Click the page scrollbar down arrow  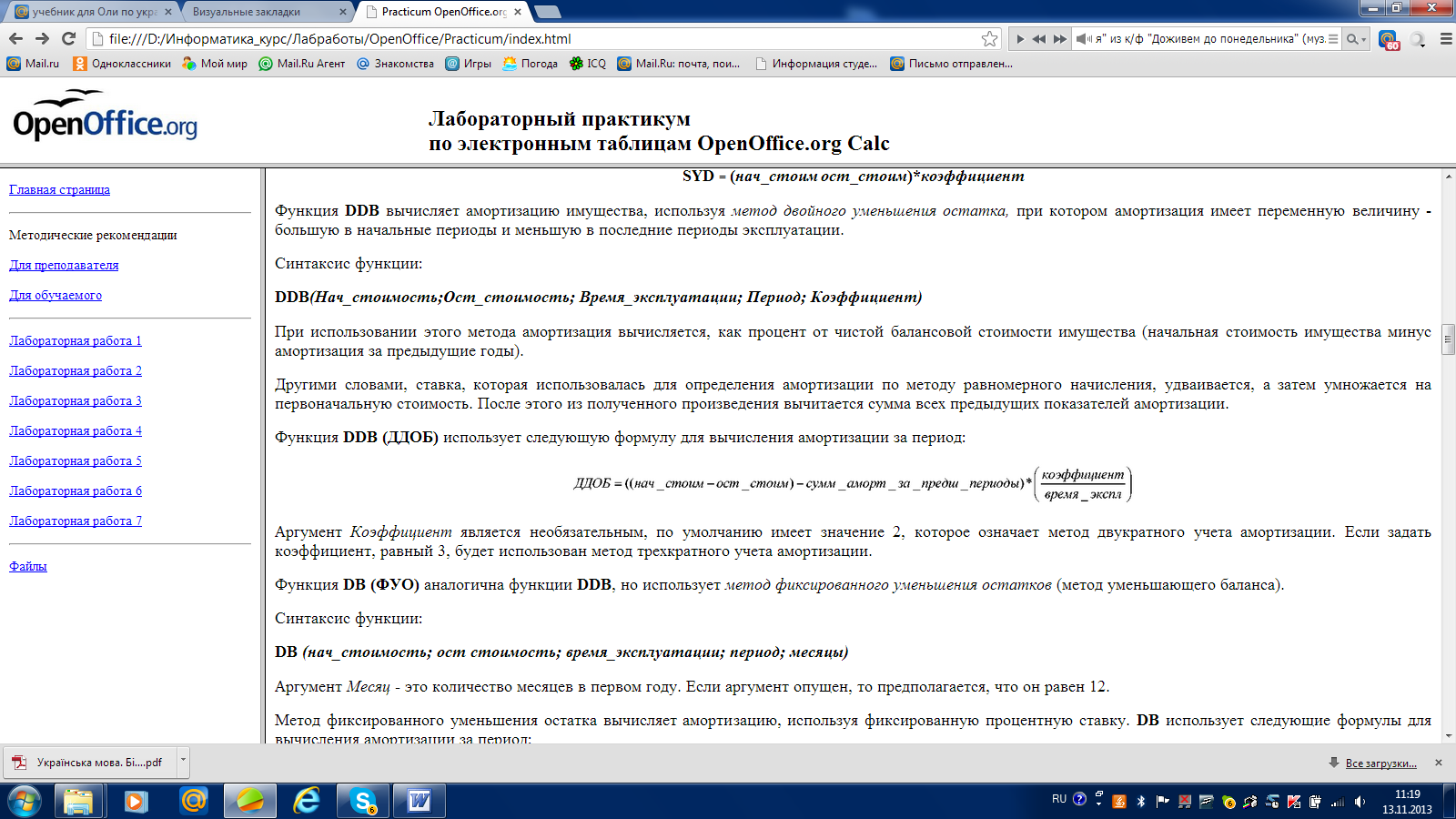(1448, 735)
